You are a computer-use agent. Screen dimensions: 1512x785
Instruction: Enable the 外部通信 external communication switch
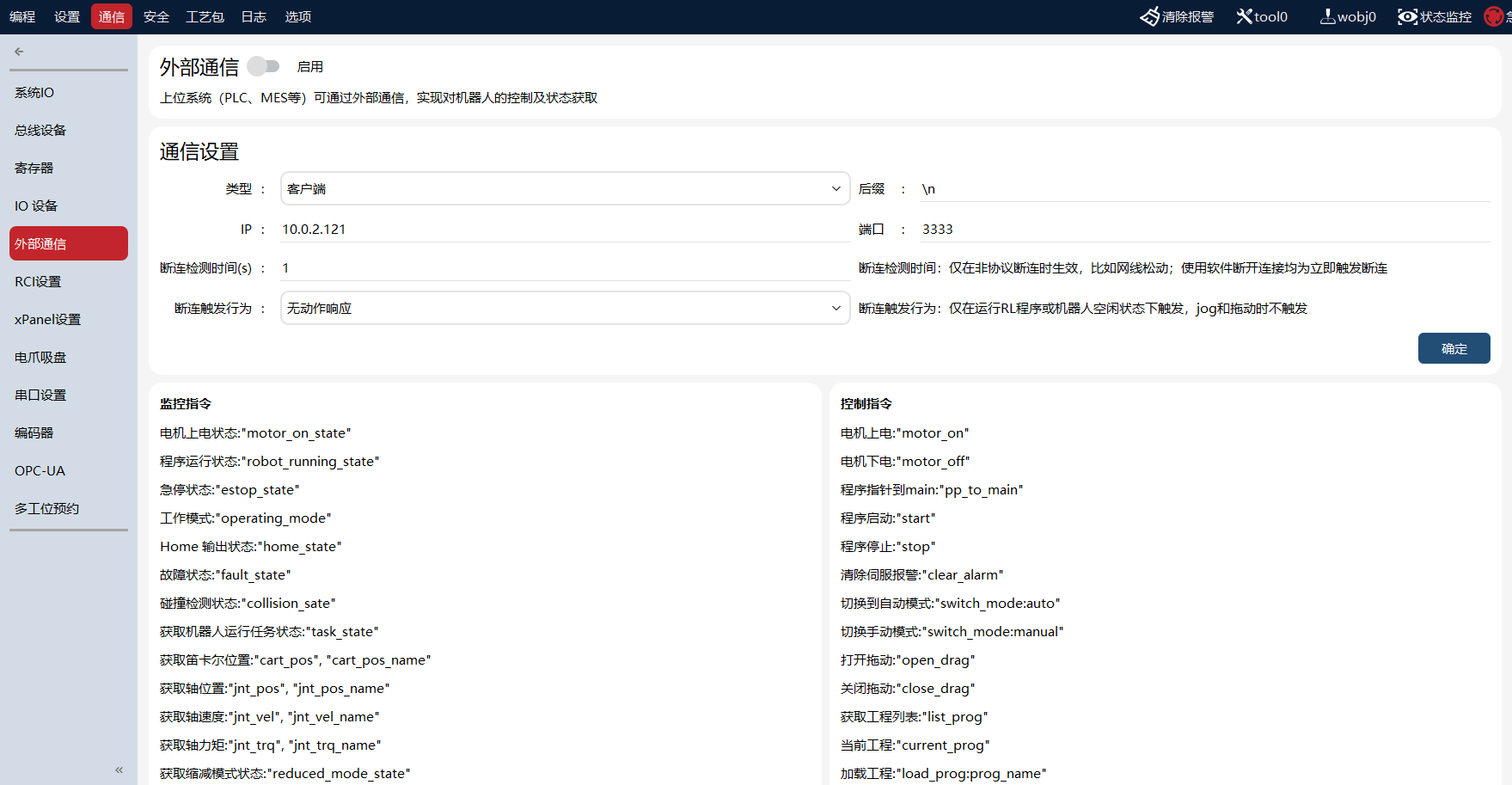(x=264, y=65)
